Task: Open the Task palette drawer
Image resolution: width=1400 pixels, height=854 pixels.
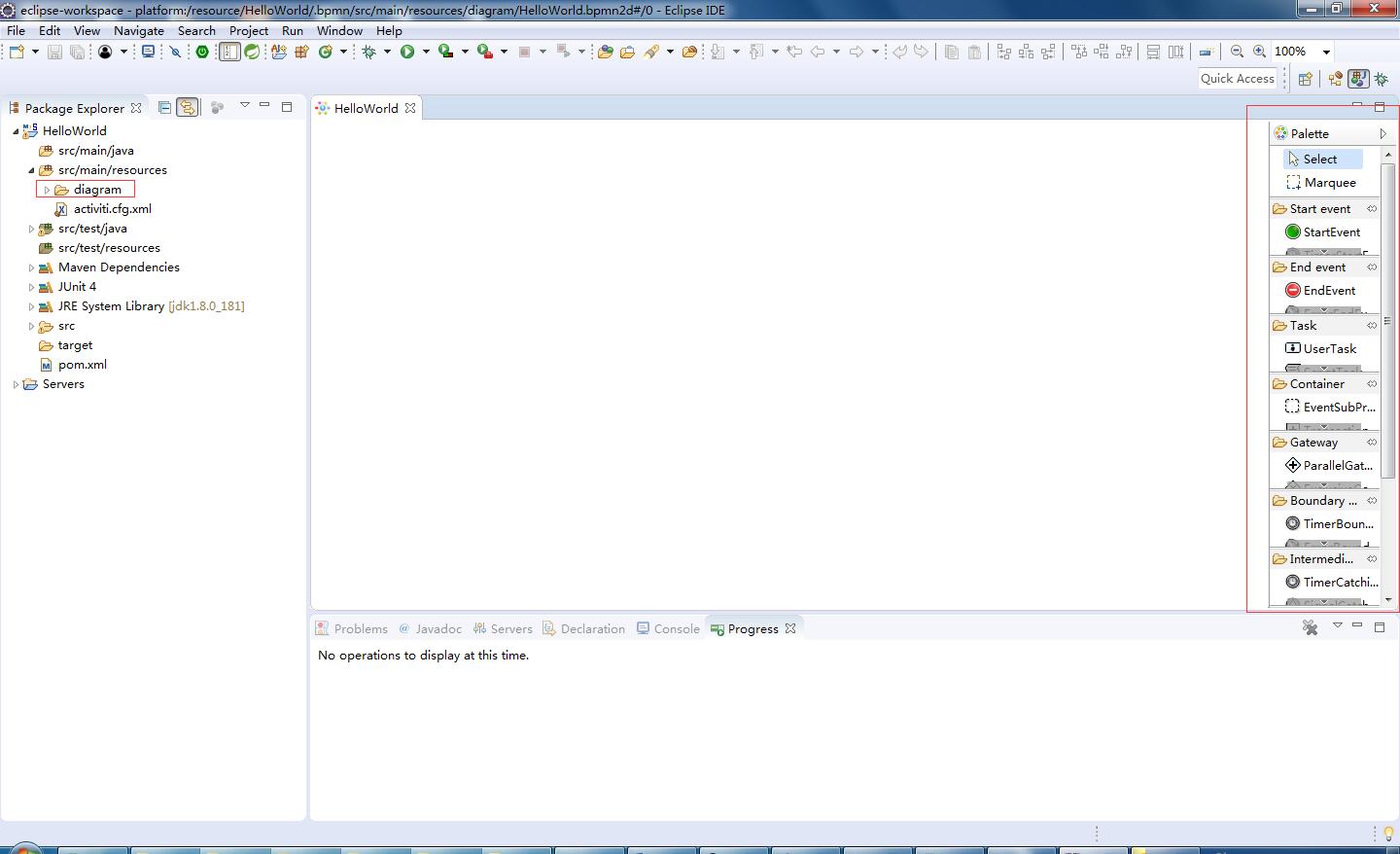Action: 1324,325
